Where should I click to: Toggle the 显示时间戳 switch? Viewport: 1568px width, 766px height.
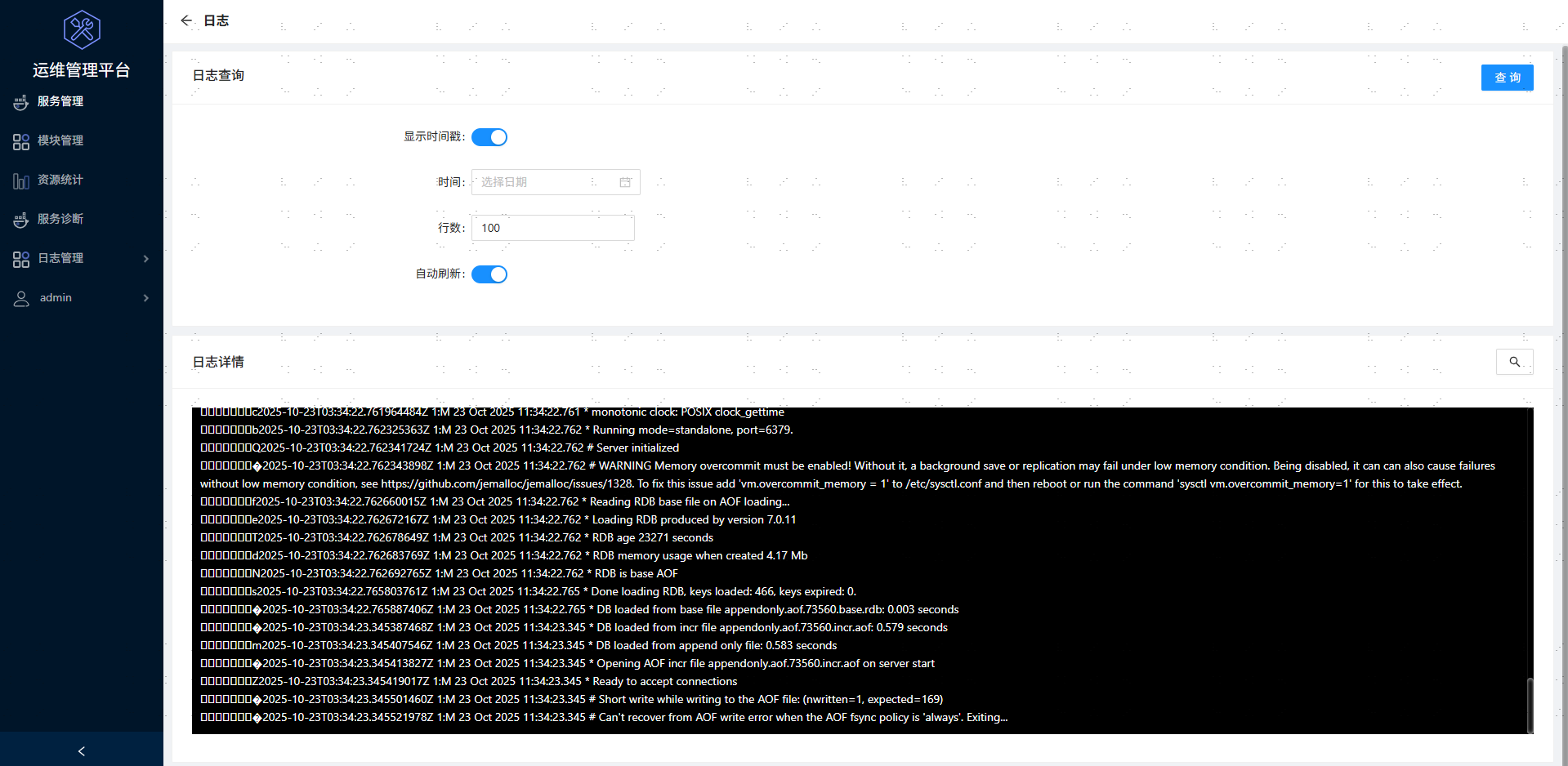point(489,137)
